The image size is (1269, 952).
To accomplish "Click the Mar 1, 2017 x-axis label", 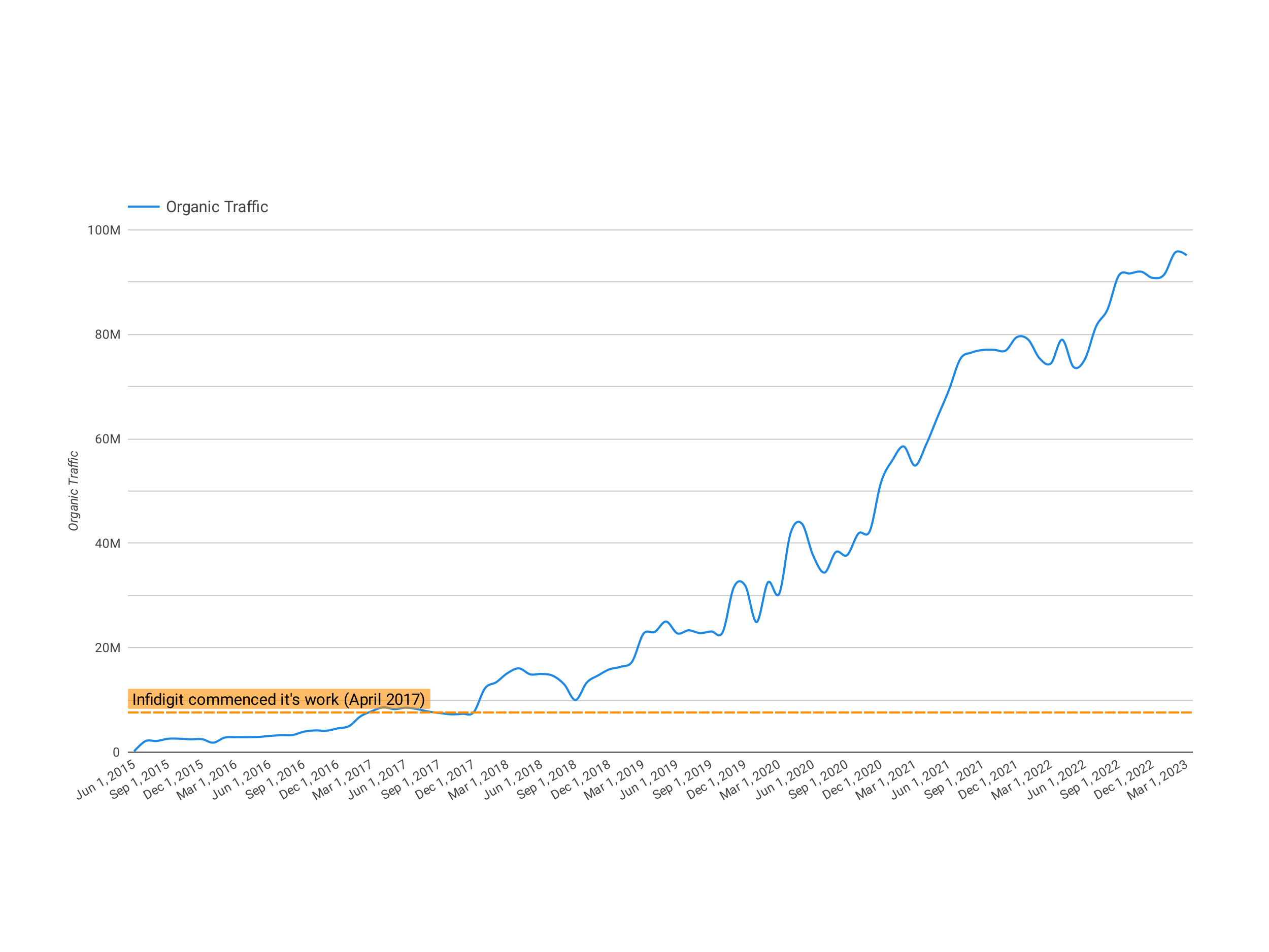I will pyautogui.click(x=343, y=779).
